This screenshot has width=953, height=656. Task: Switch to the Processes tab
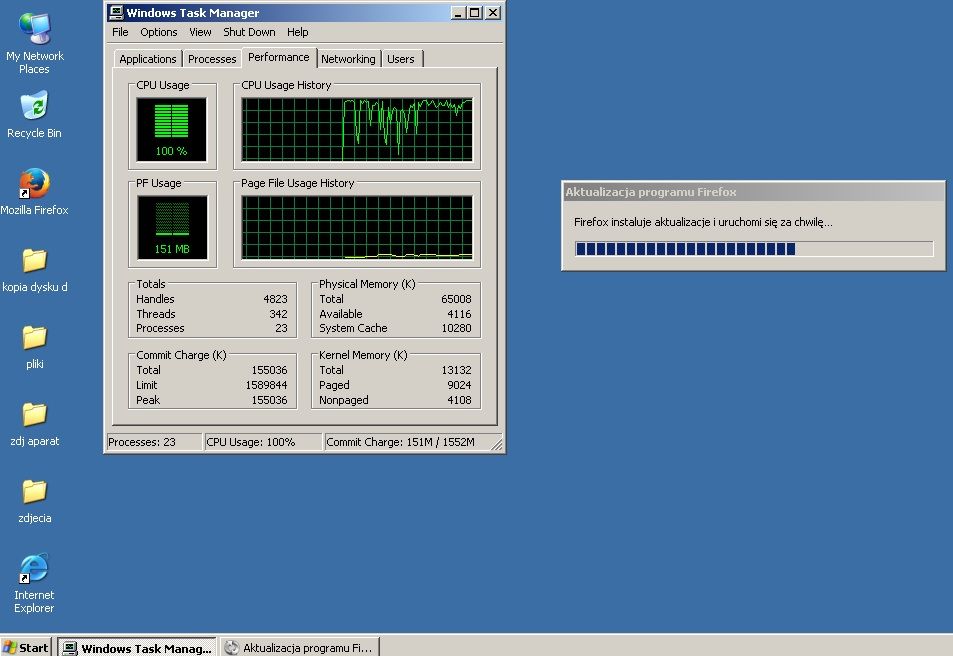click(x=212, y=59)
